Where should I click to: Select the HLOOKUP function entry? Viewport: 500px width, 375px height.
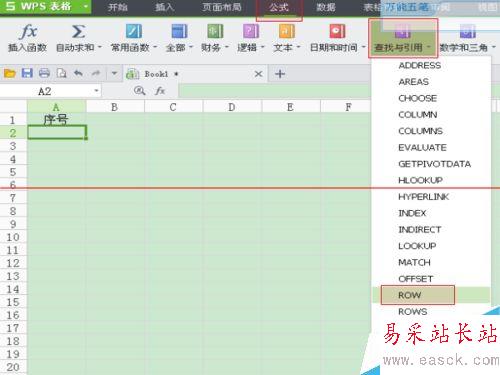[420, 180]
